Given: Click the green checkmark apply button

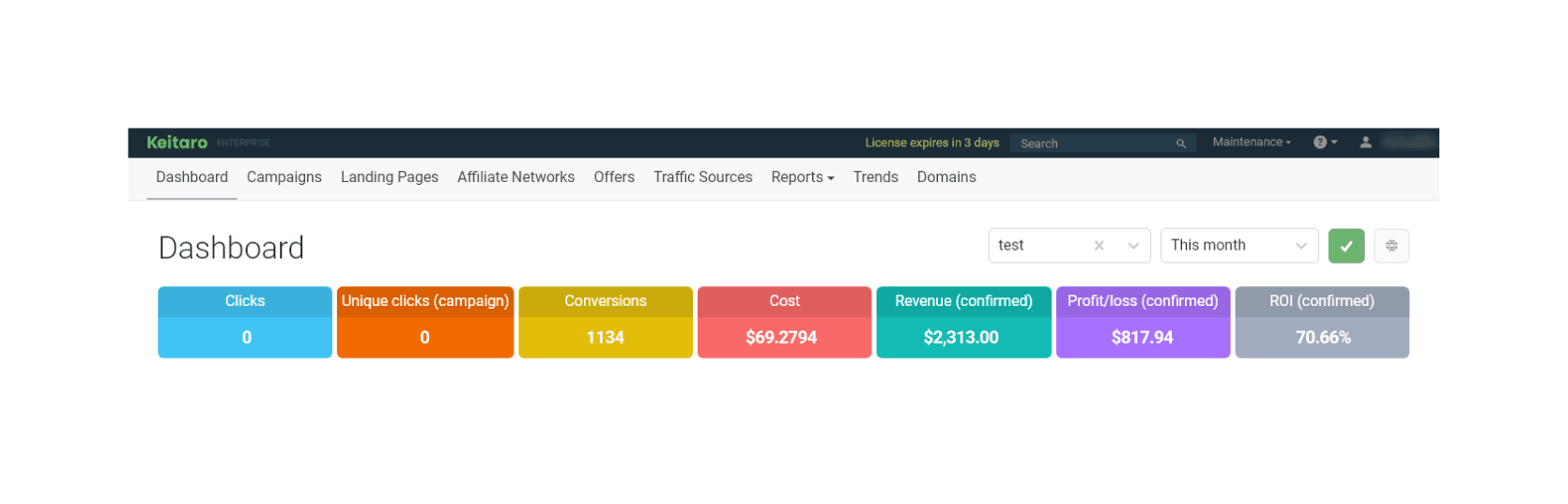Looking at the screenshot, I should tap(1345, 246).
